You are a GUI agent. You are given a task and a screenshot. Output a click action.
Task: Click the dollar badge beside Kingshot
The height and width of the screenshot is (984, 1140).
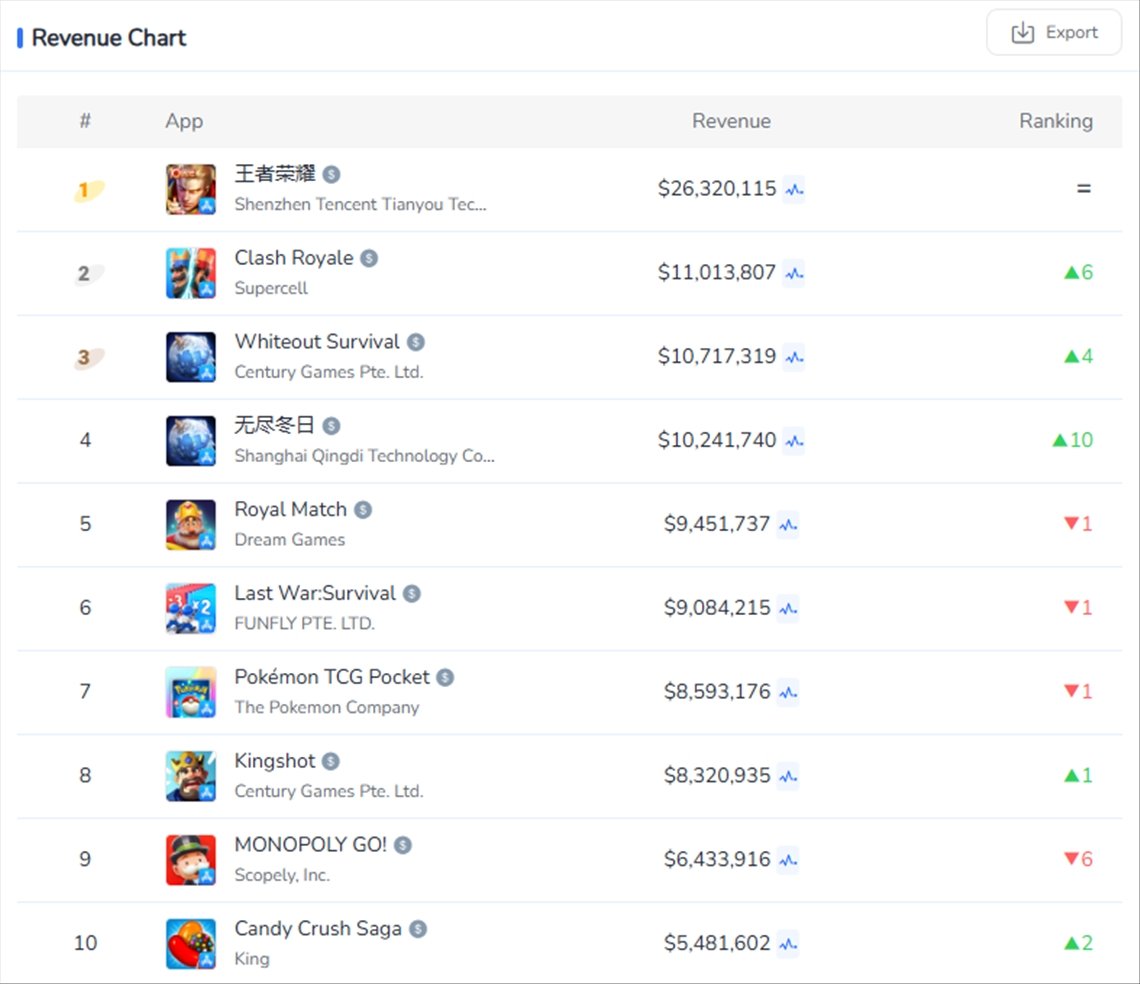(x=331, y=762)
